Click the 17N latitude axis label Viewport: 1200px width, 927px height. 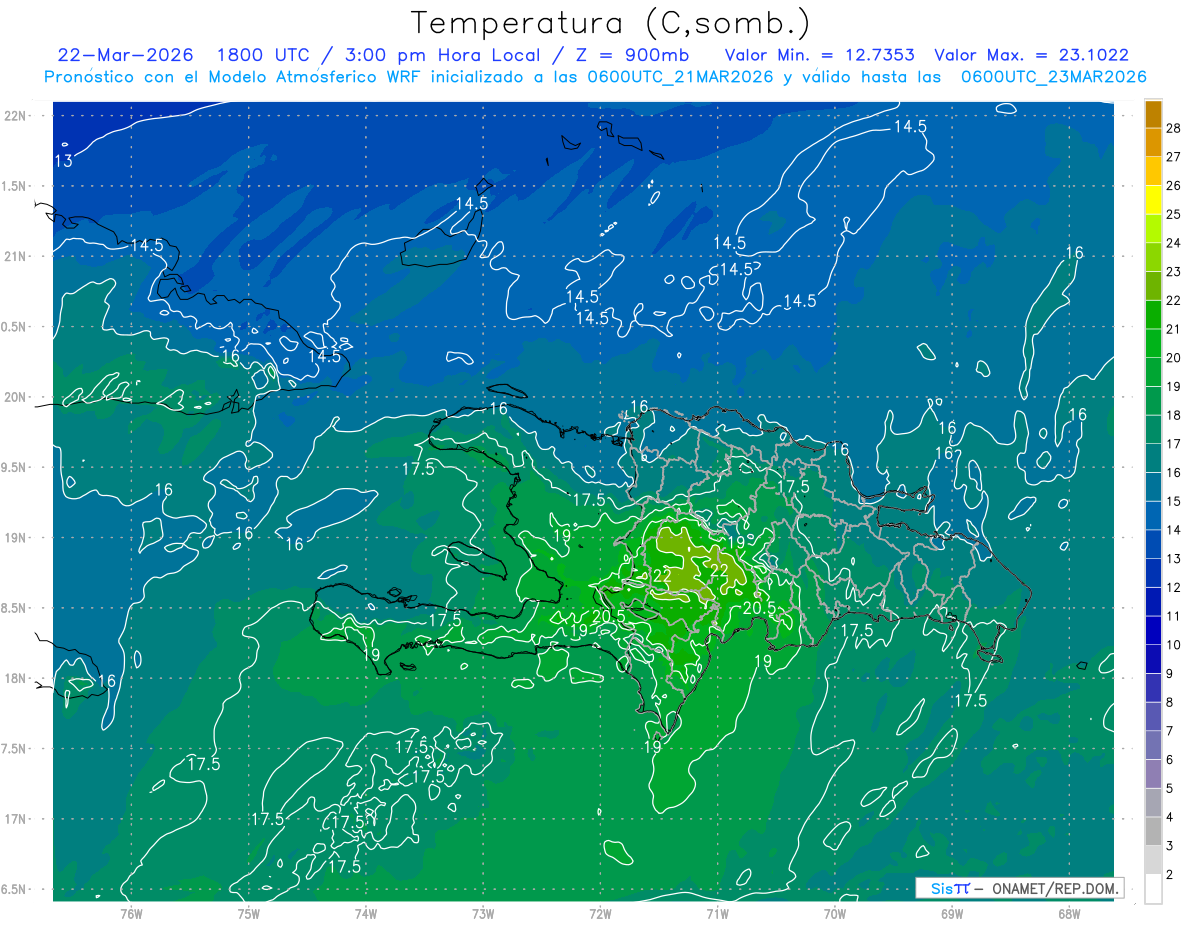tap(16, 819)
